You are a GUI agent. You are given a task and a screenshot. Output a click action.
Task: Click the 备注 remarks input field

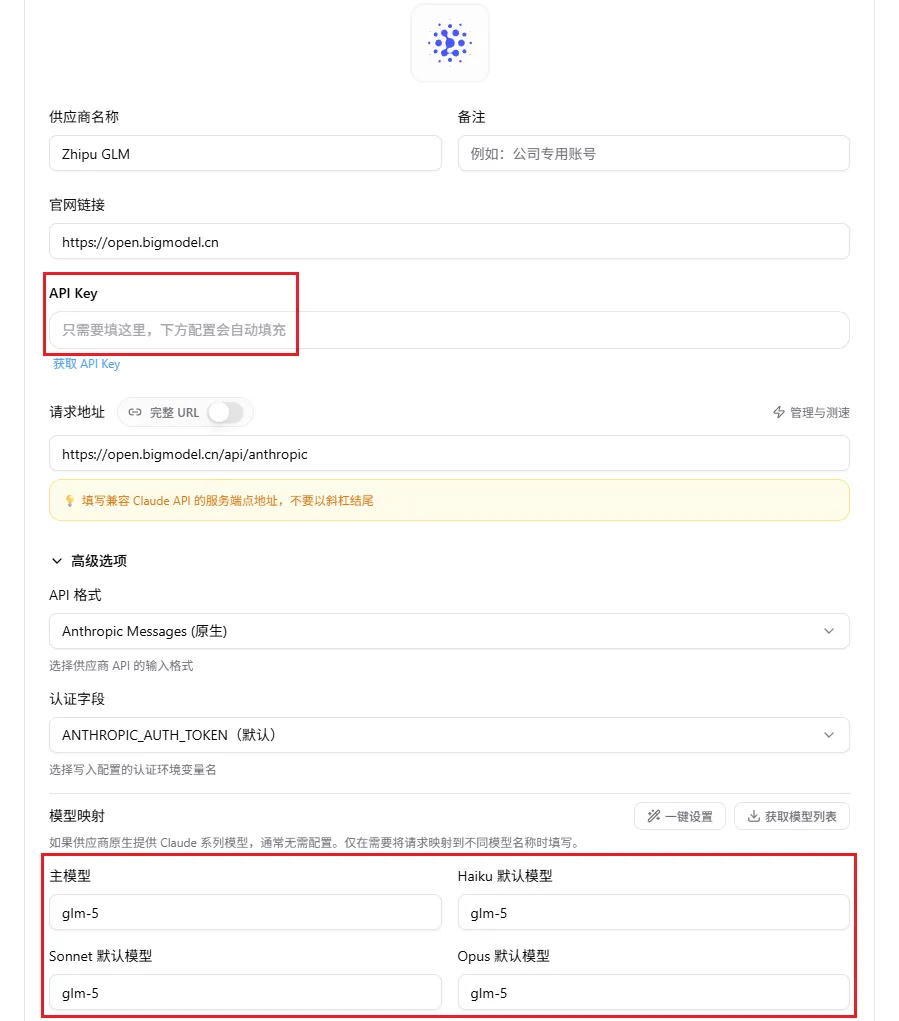(654, 154)
